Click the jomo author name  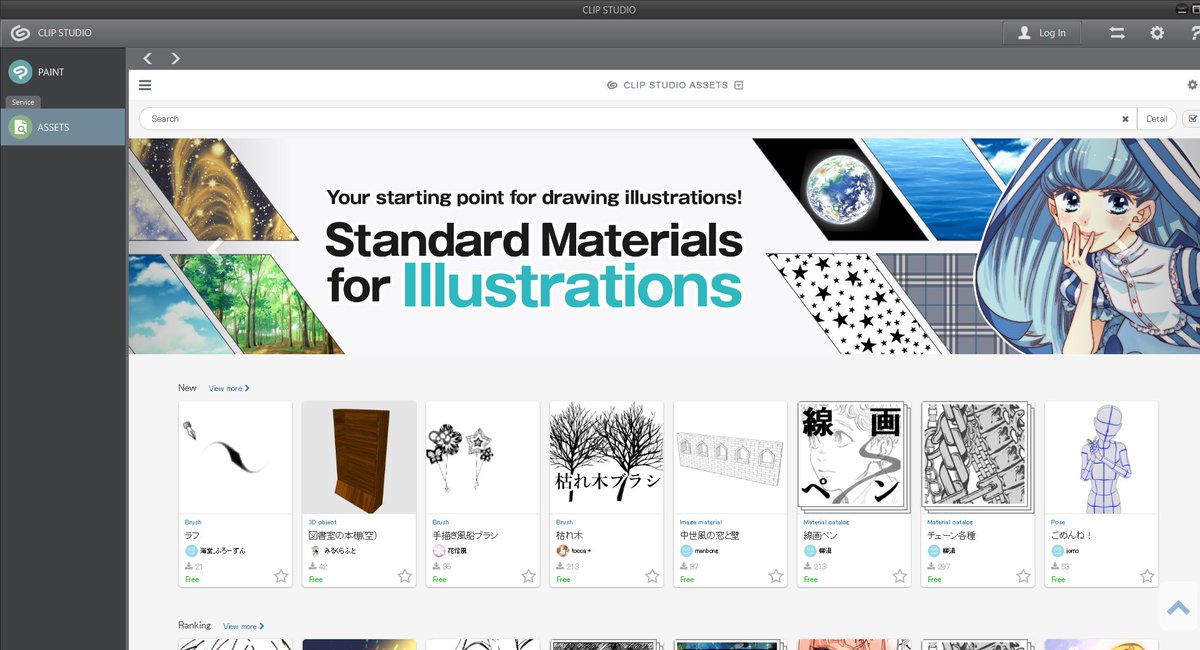click(1072, 551)
